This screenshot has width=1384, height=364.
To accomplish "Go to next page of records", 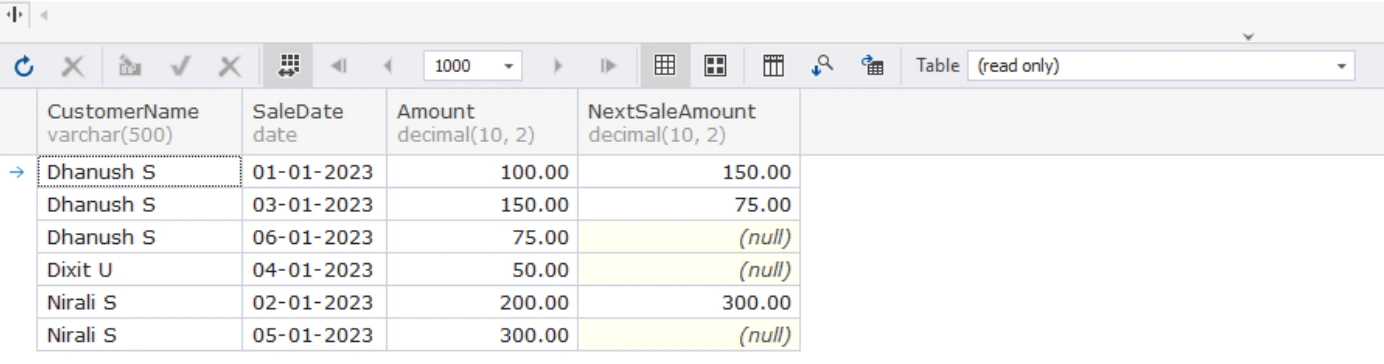I will point(558,67).
